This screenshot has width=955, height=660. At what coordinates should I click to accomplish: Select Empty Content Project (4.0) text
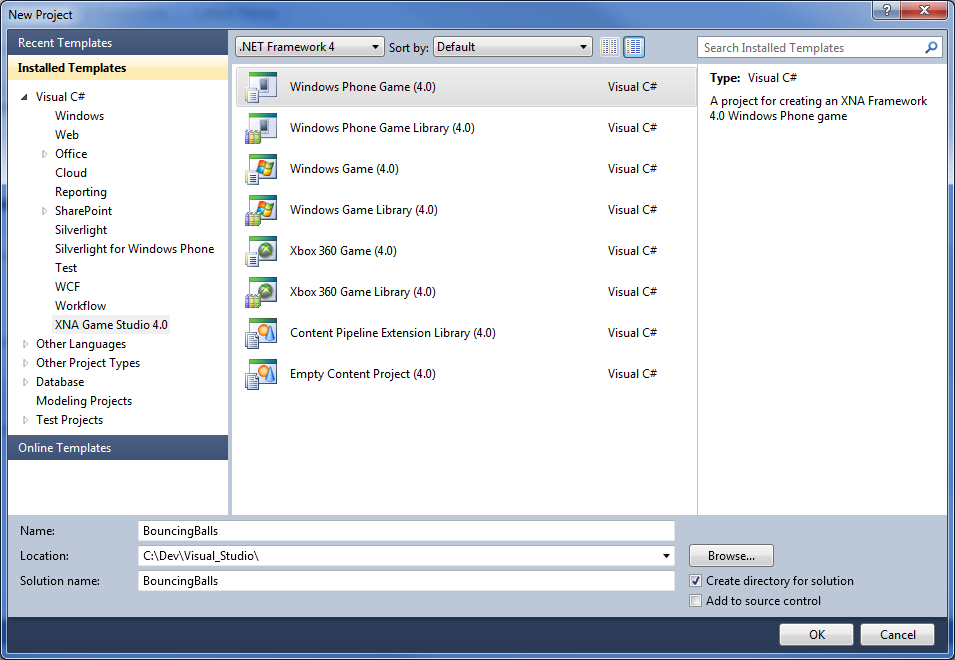pos(362,374)
